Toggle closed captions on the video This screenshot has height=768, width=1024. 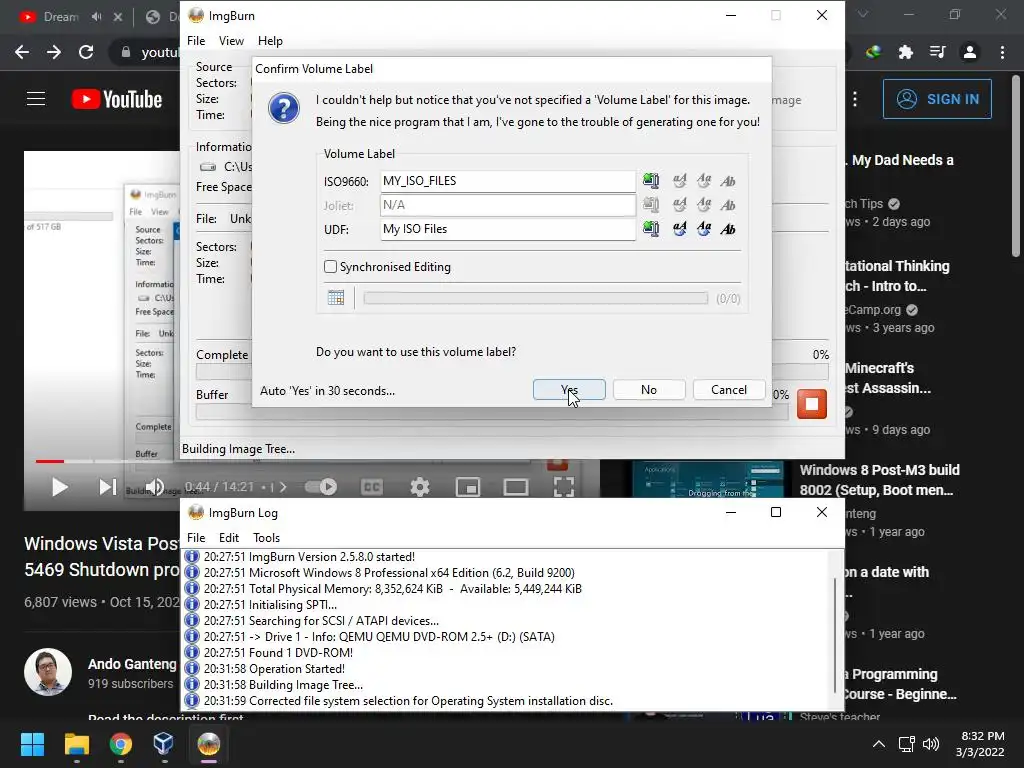372,487
